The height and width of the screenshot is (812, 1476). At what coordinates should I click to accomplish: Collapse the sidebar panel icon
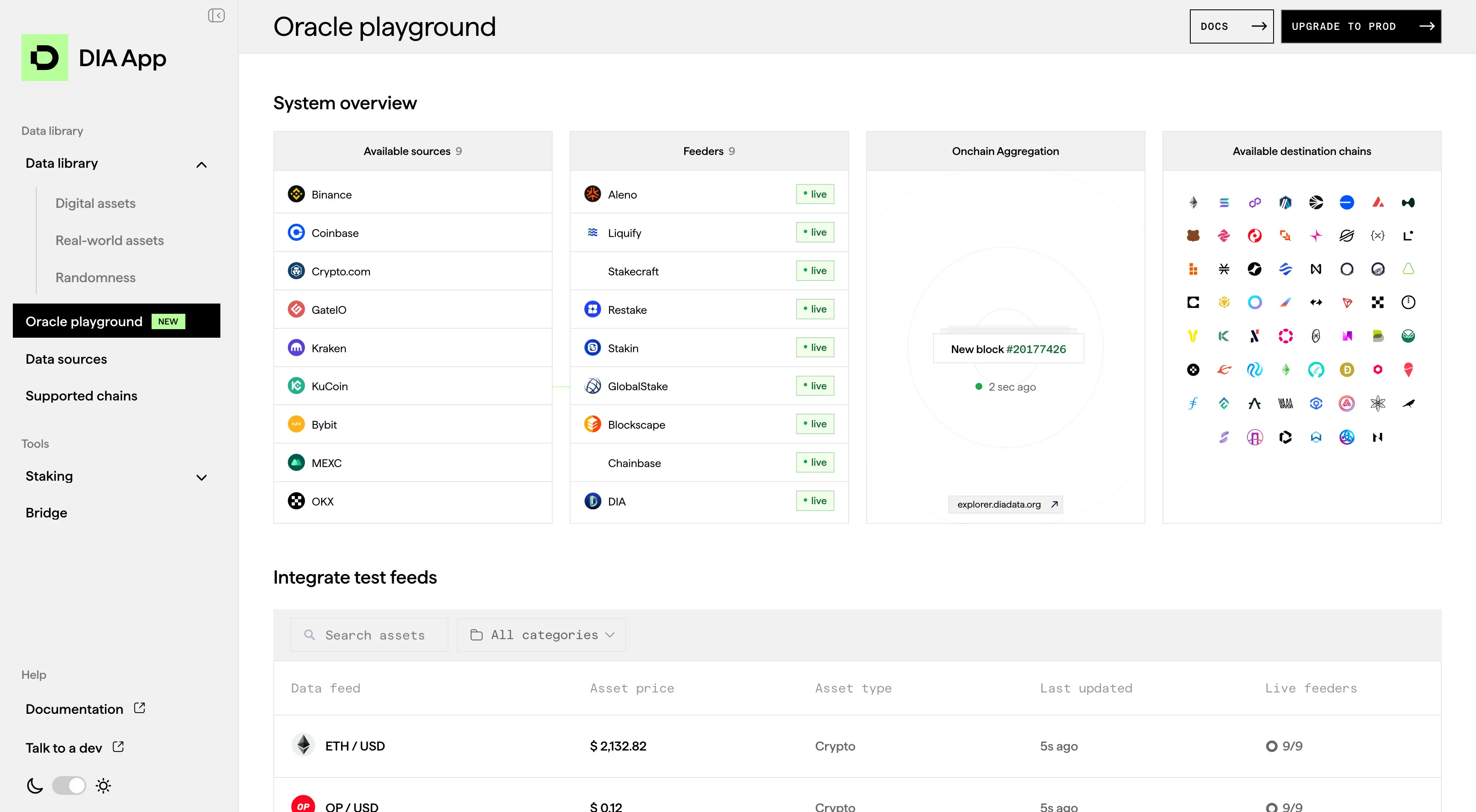[216, 15]
